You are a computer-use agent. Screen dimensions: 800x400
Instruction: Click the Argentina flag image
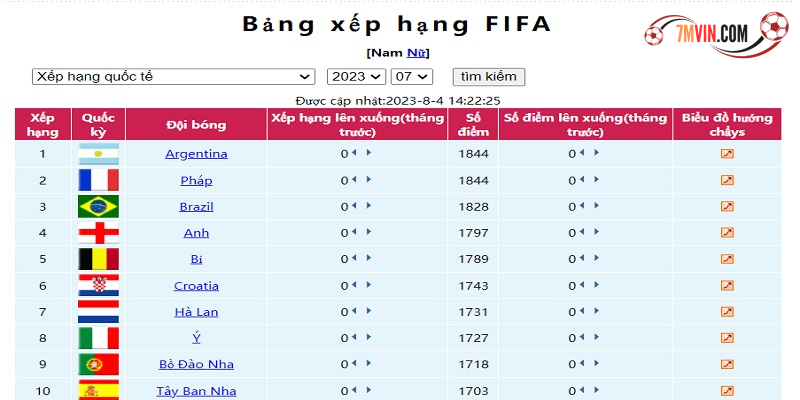(98, 154)
